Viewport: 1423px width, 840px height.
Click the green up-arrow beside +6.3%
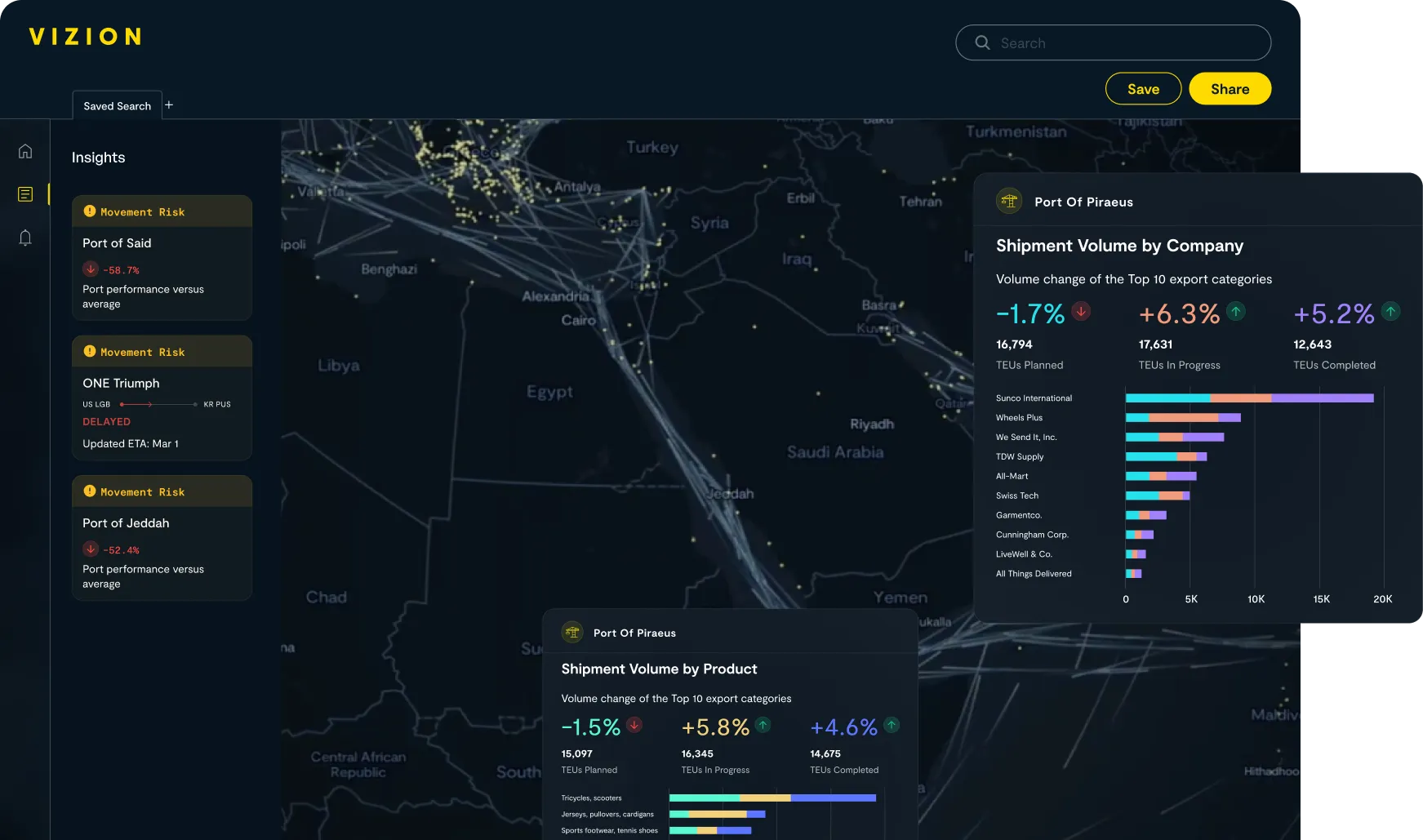[1236, 311]
